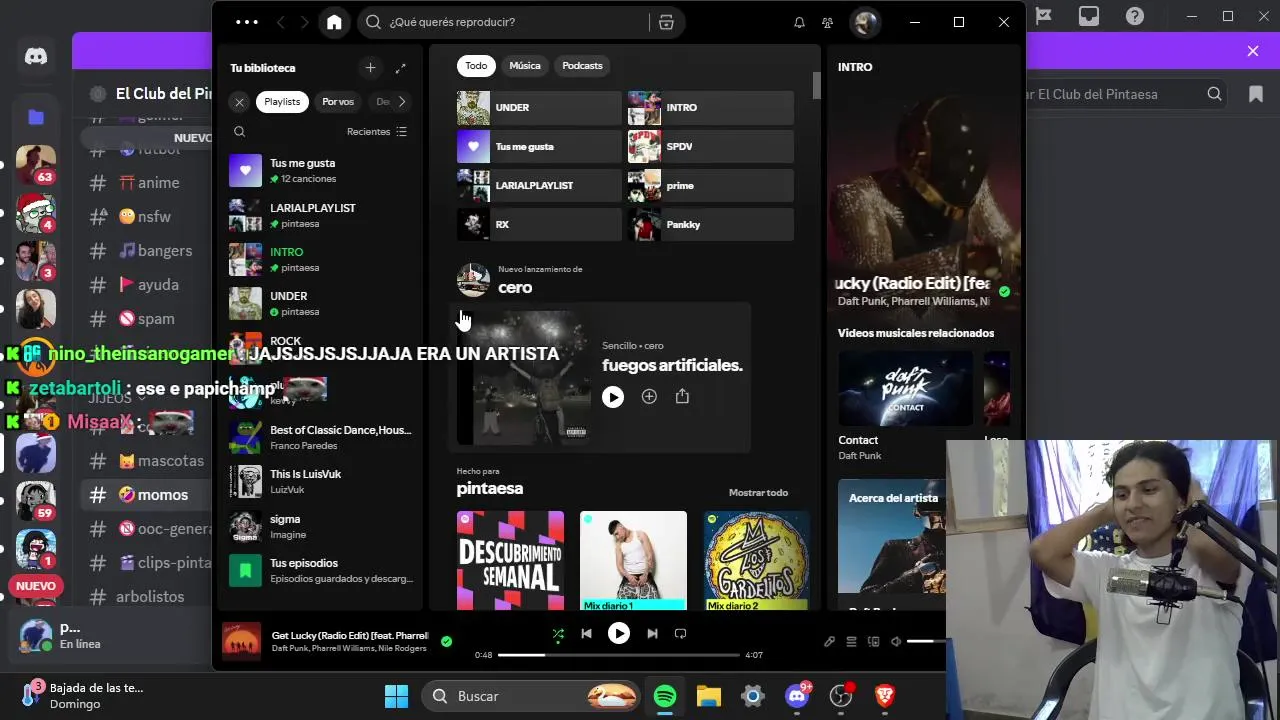
Task: Open the play queue
Action: (x=851, y=642)
